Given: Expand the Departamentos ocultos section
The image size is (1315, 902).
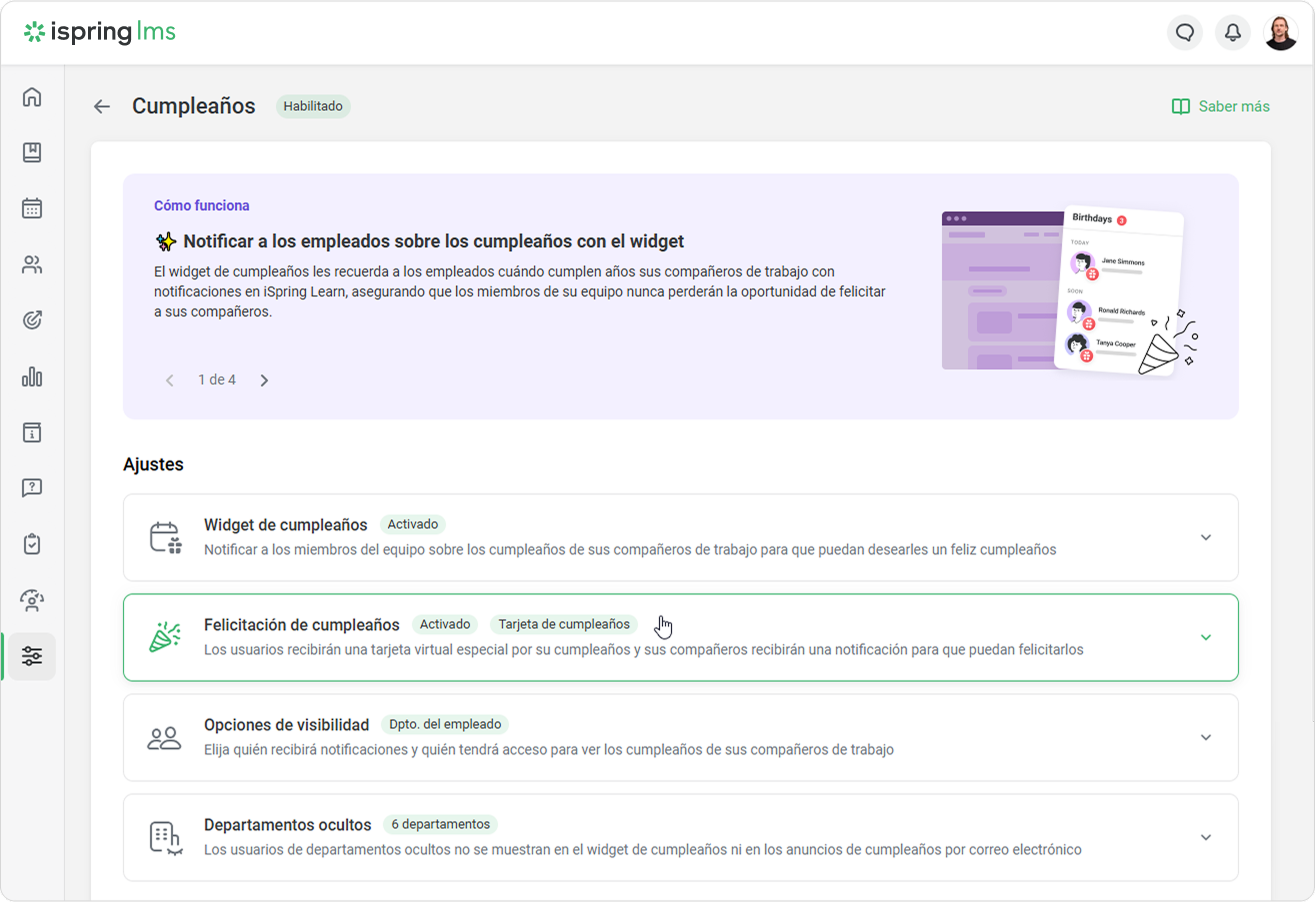Looking at the screenshot, I should pyautogui.click(x=1205, y=838).
